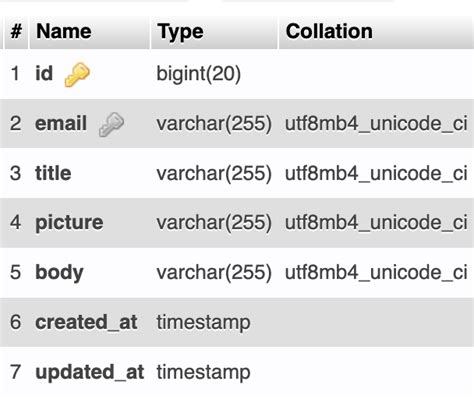Screen dimensions: 474x399
Task: Click the bigint(20) type cell
Action: pos(199,74)
